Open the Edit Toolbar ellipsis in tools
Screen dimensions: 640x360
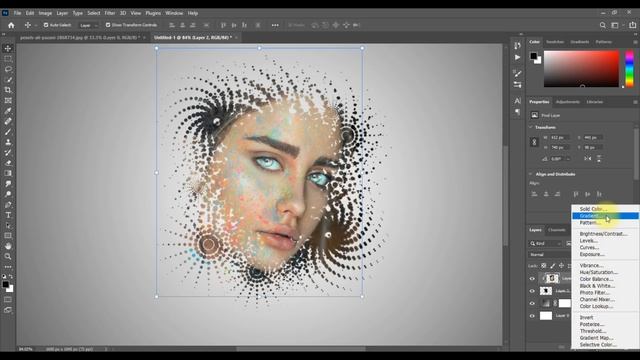tap(8, 267)
